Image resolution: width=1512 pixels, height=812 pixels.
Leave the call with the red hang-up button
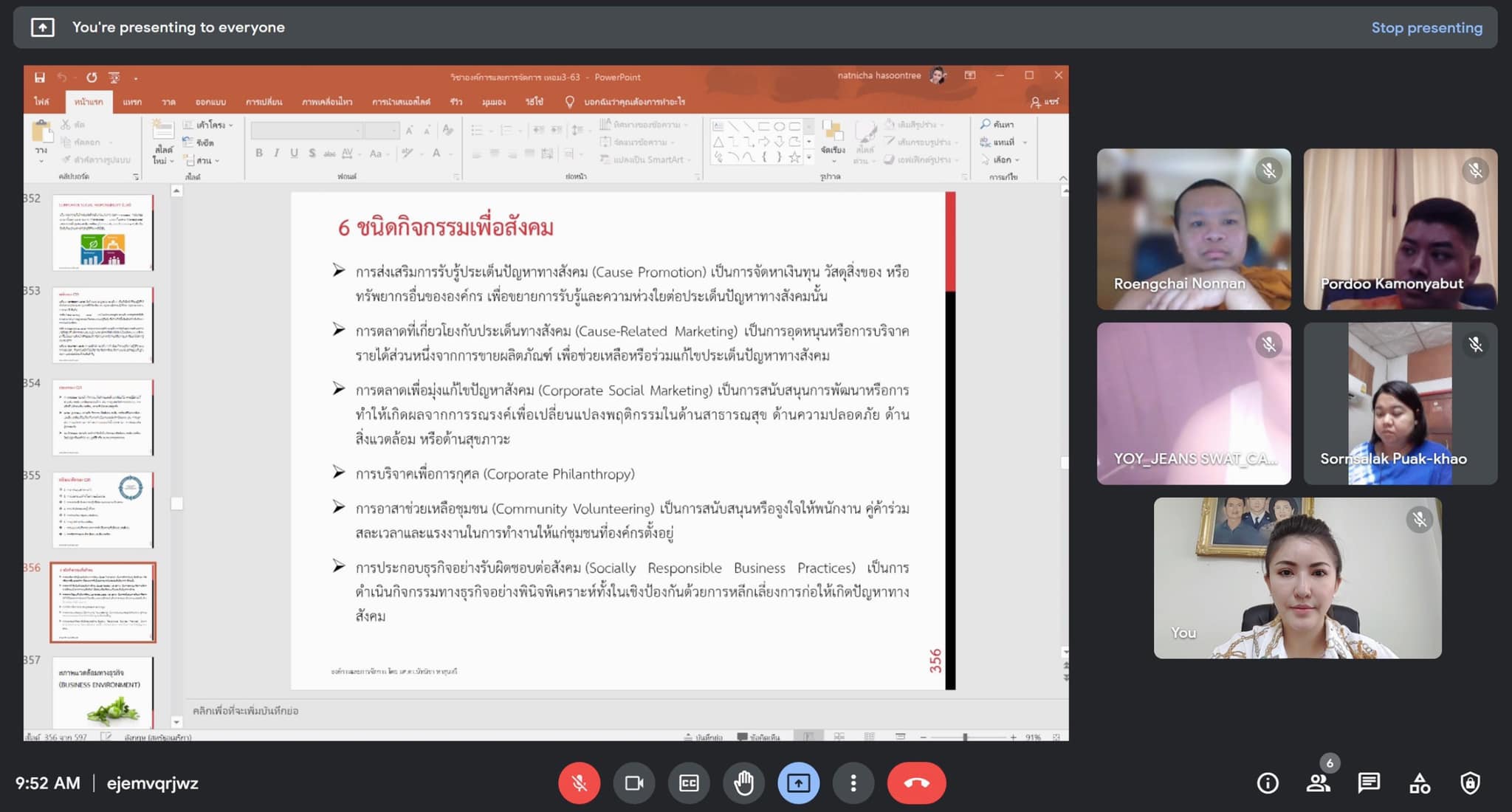pyautogui.click(x=916, y=783)
